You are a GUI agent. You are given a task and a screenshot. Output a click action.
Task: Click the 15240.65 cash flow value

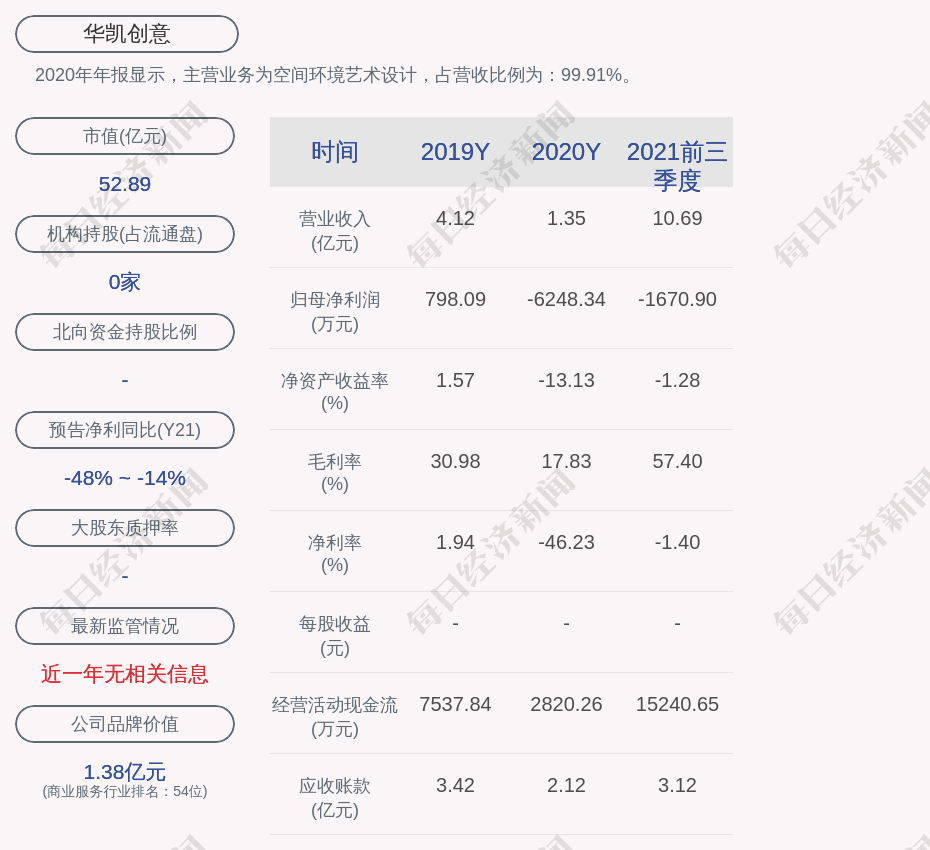tap(677, 704)
